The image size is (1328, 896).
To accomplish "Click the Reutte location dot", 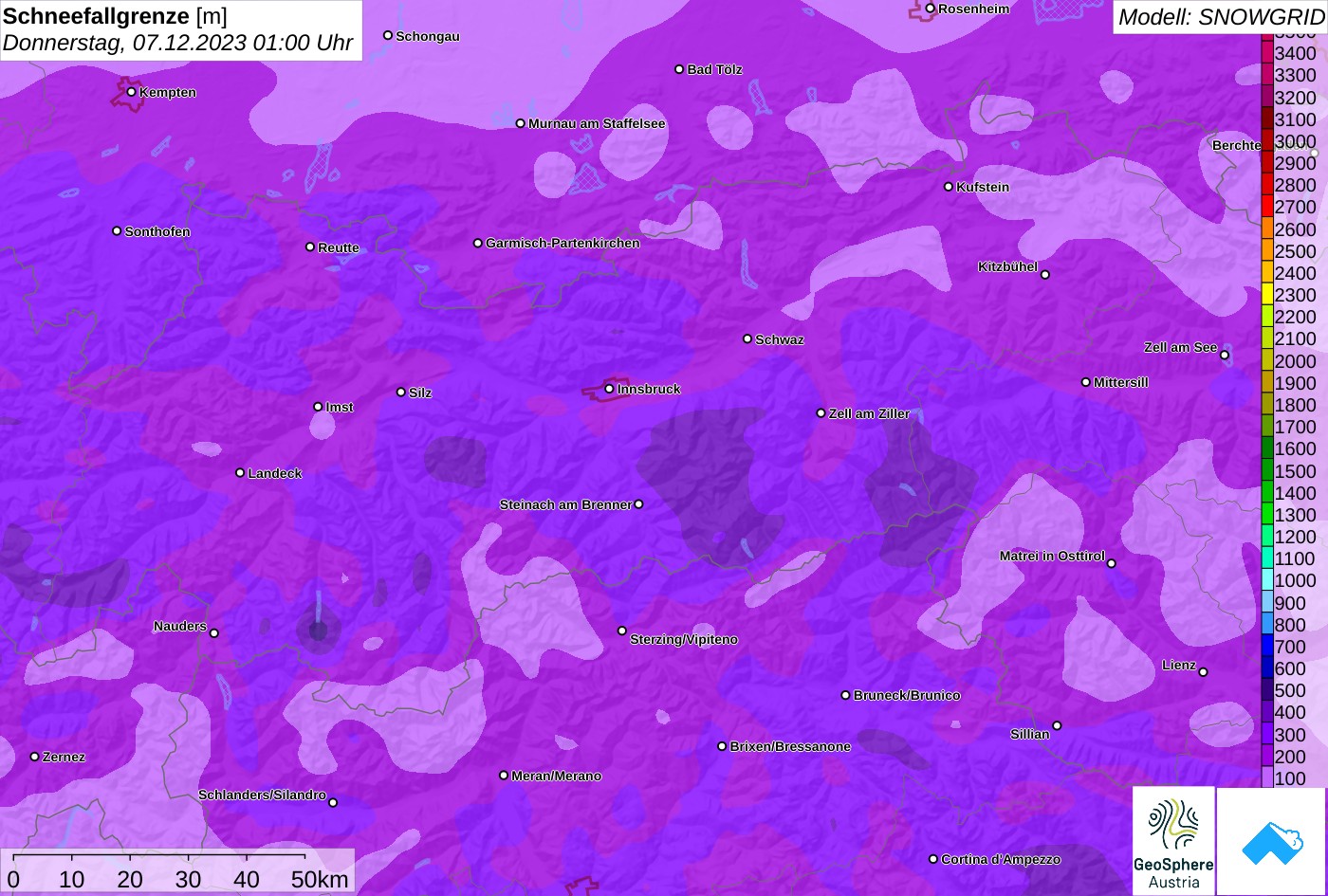I will pos(310,247).
